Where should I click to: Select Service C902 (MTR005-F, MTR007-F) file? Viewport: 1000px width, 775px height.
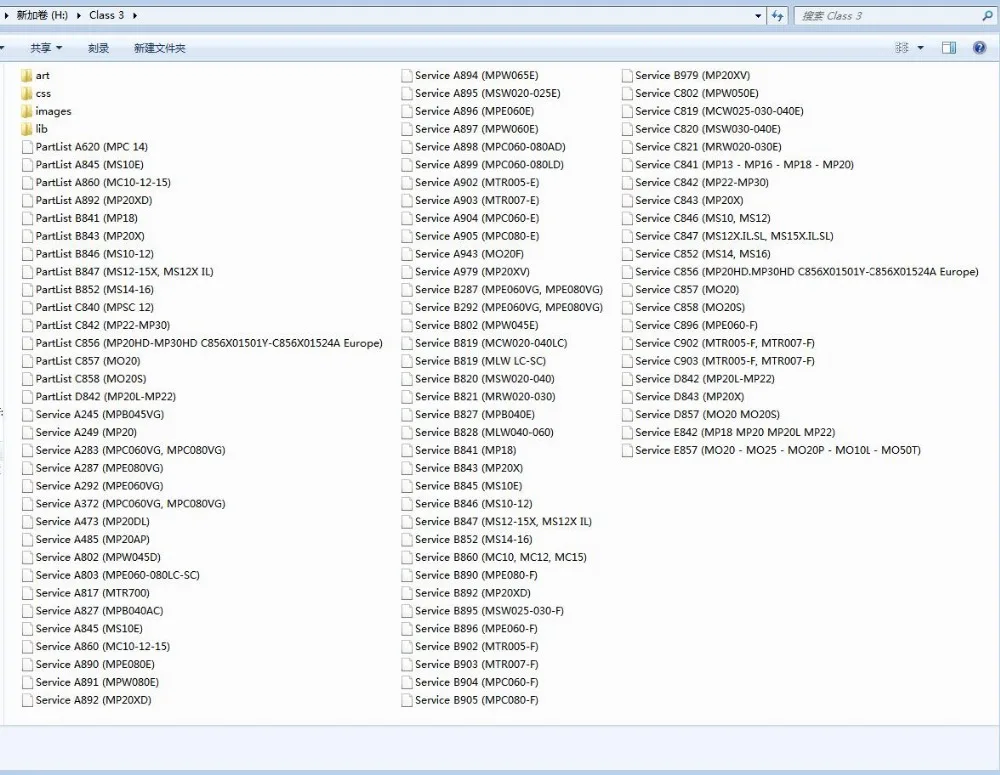click(x=724, y=343)
